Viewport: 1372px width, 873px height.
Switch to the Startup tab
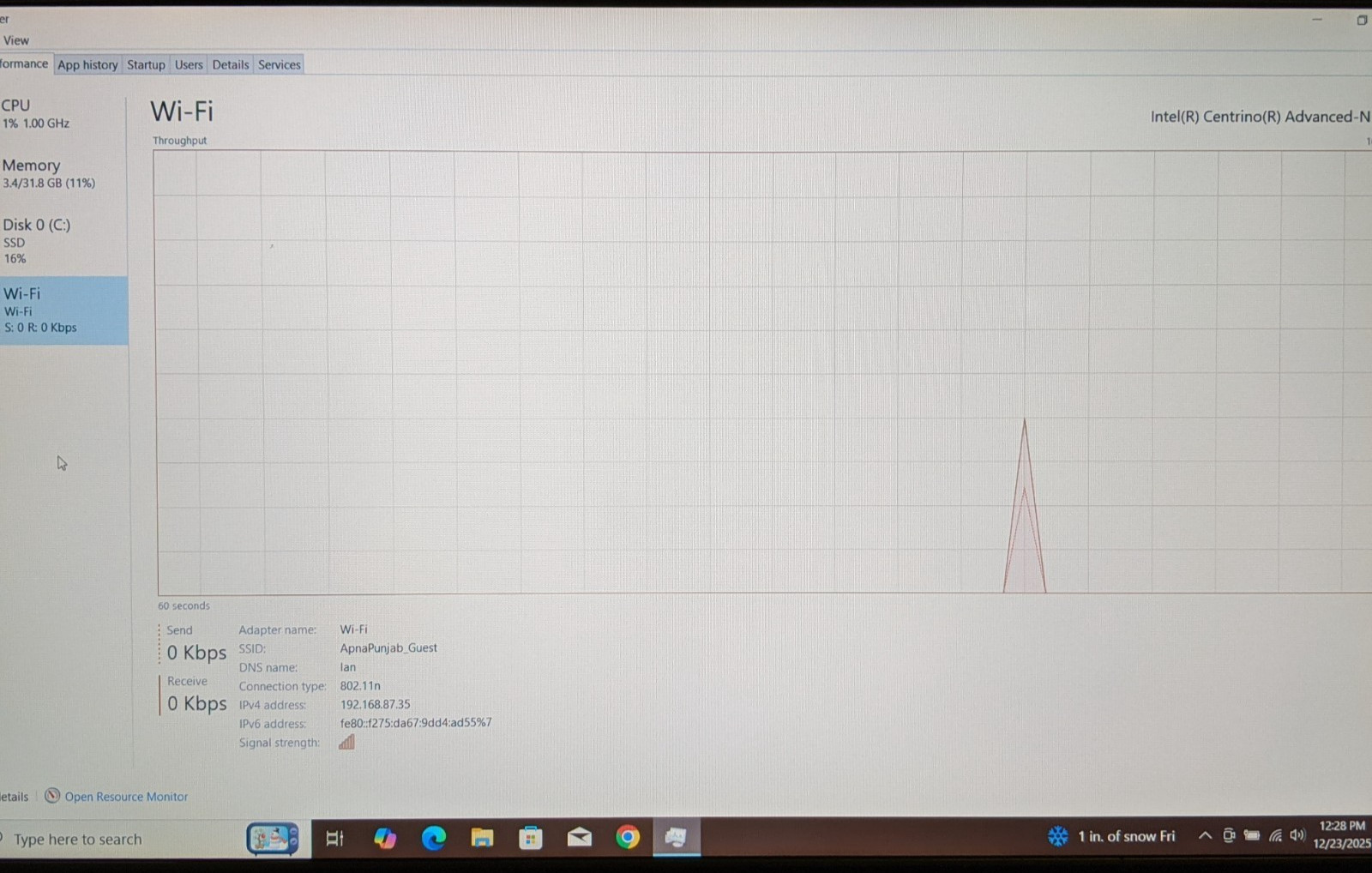tap(146, 64)
